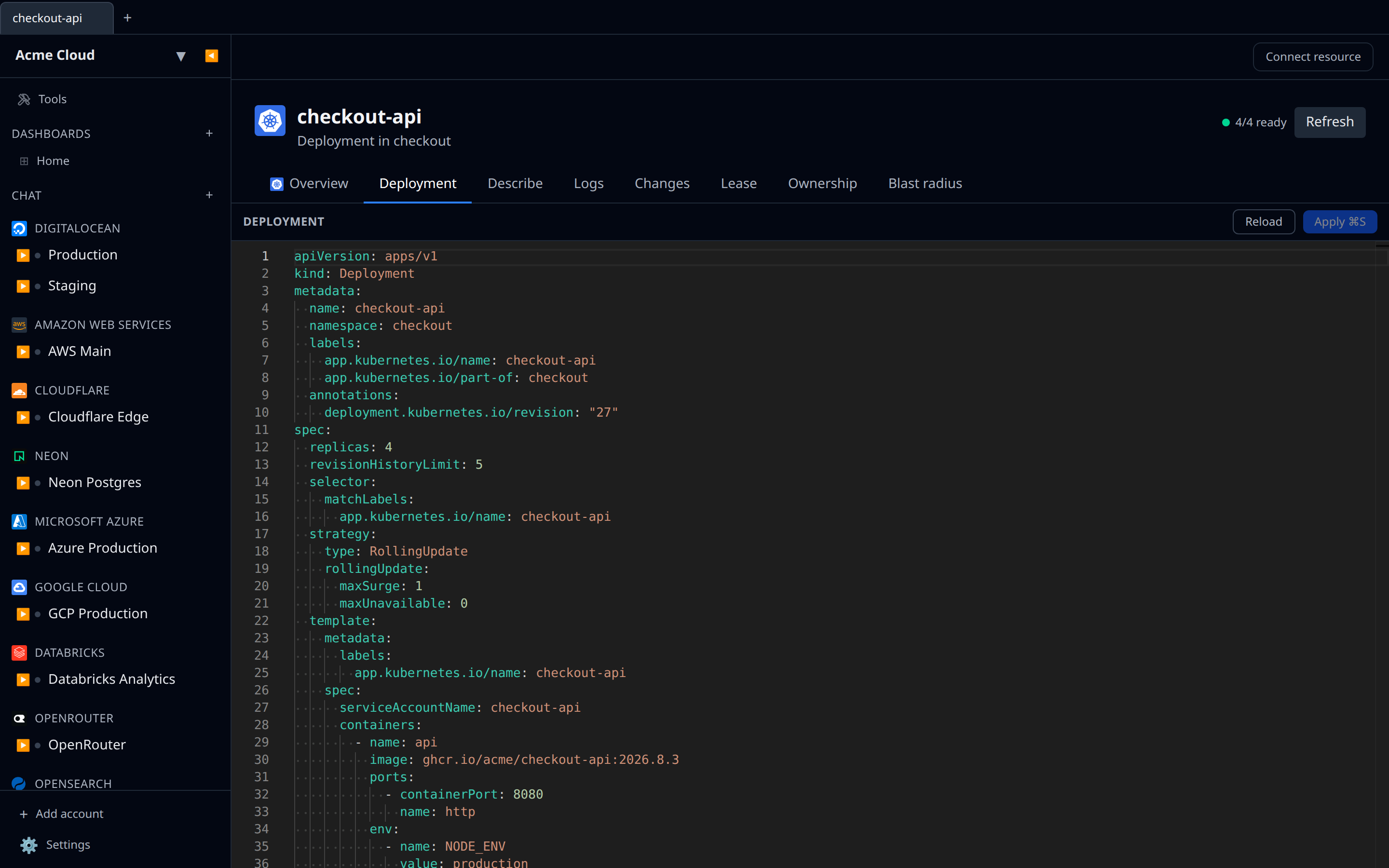Image resolution: width=1389 pixels, height=868 pixels.
Task: Collapse the sidebar with orange arrow icon
Action: (x=211, y=55)
